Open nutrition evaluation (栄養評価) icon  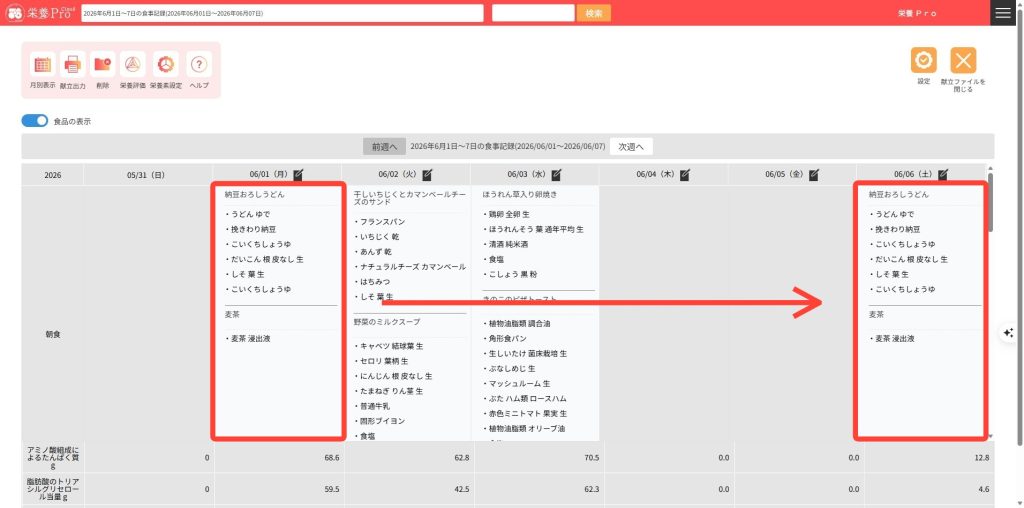tap(133, 65)
